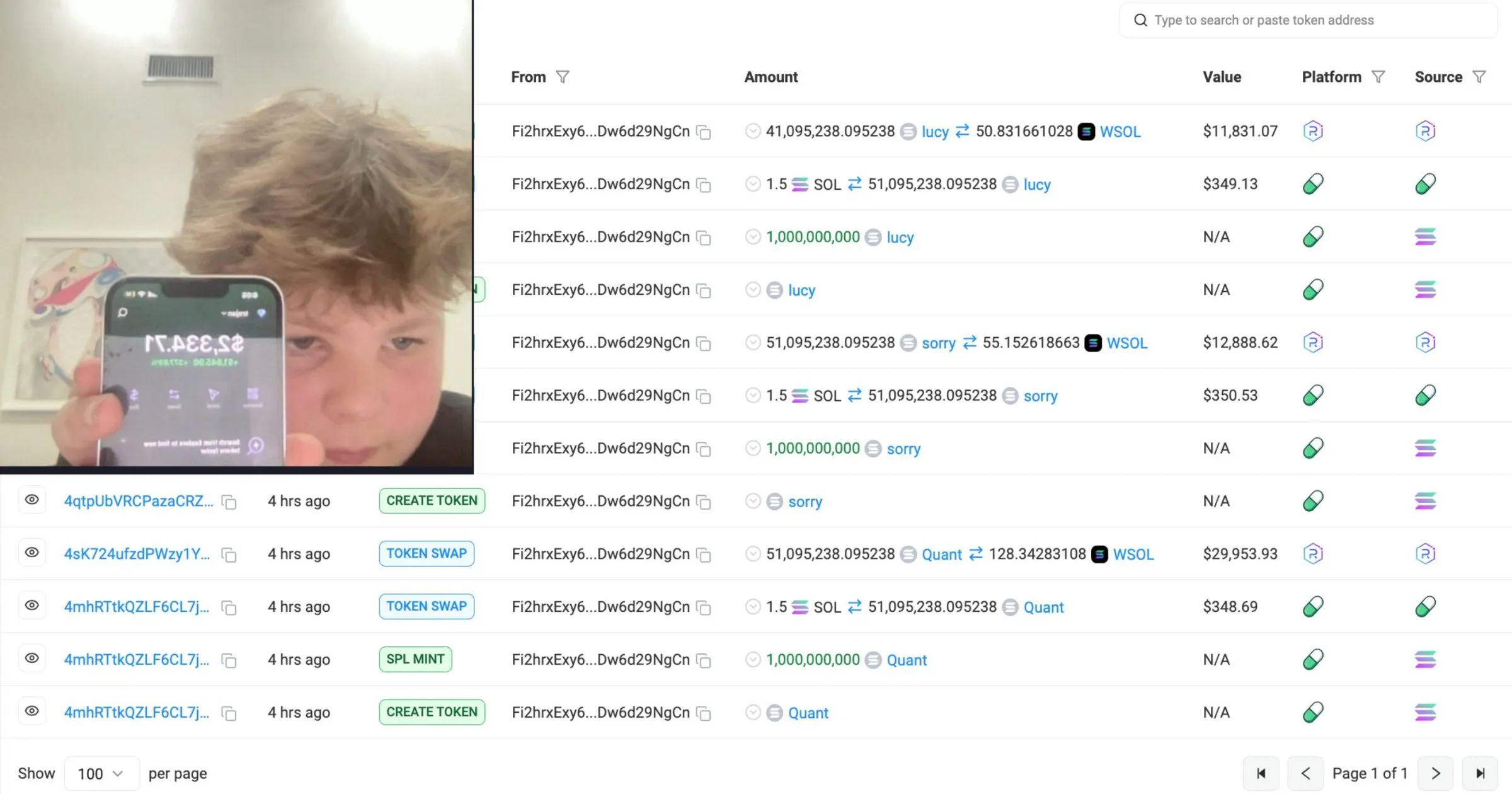Image resolution: width=1512 pixels, height=794 pixels.
Task: Click the green pill icon next to SOL lucy swap
Action: pos(1313,184)
